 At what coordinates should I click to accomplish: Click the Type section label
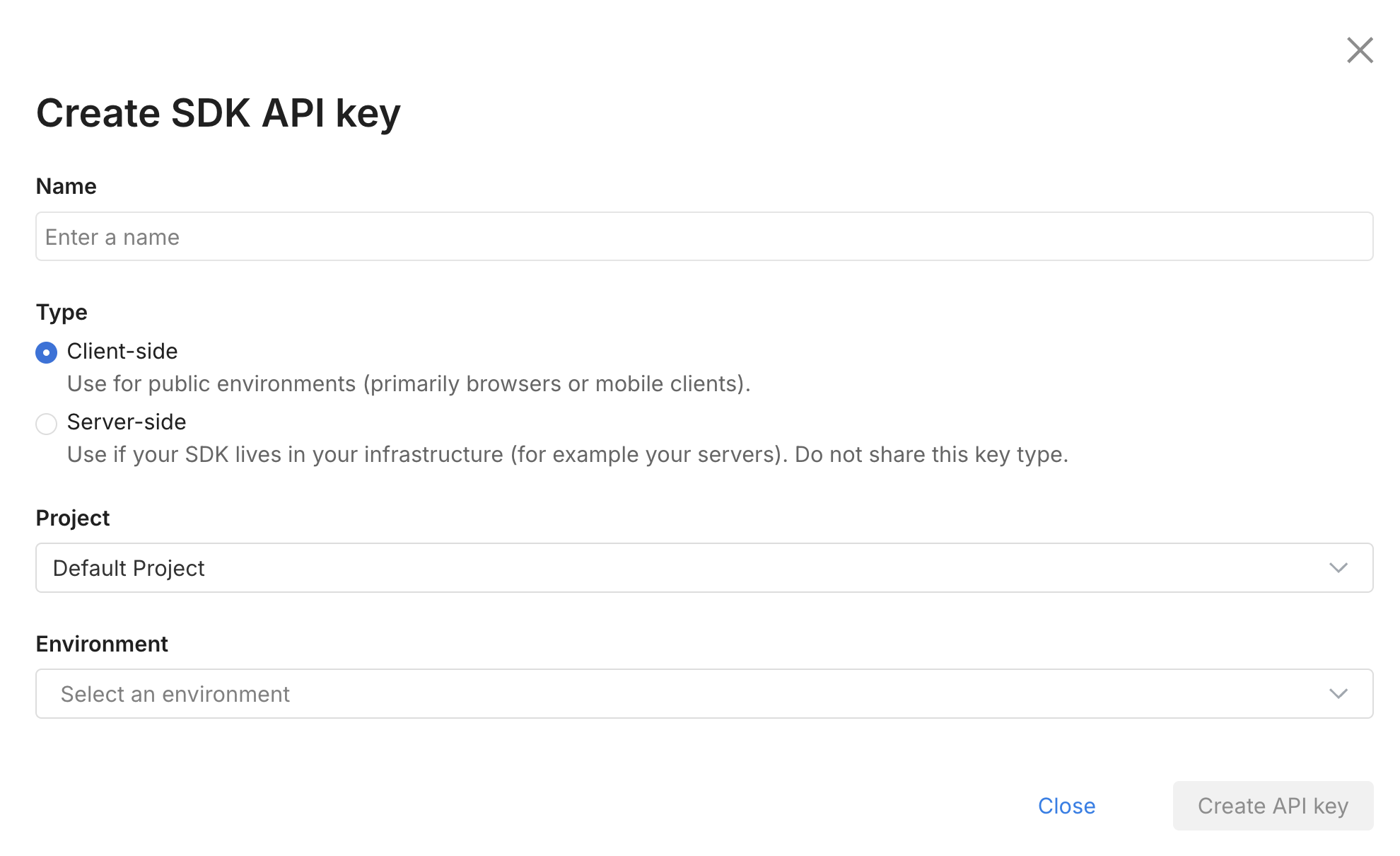point(62,312)
